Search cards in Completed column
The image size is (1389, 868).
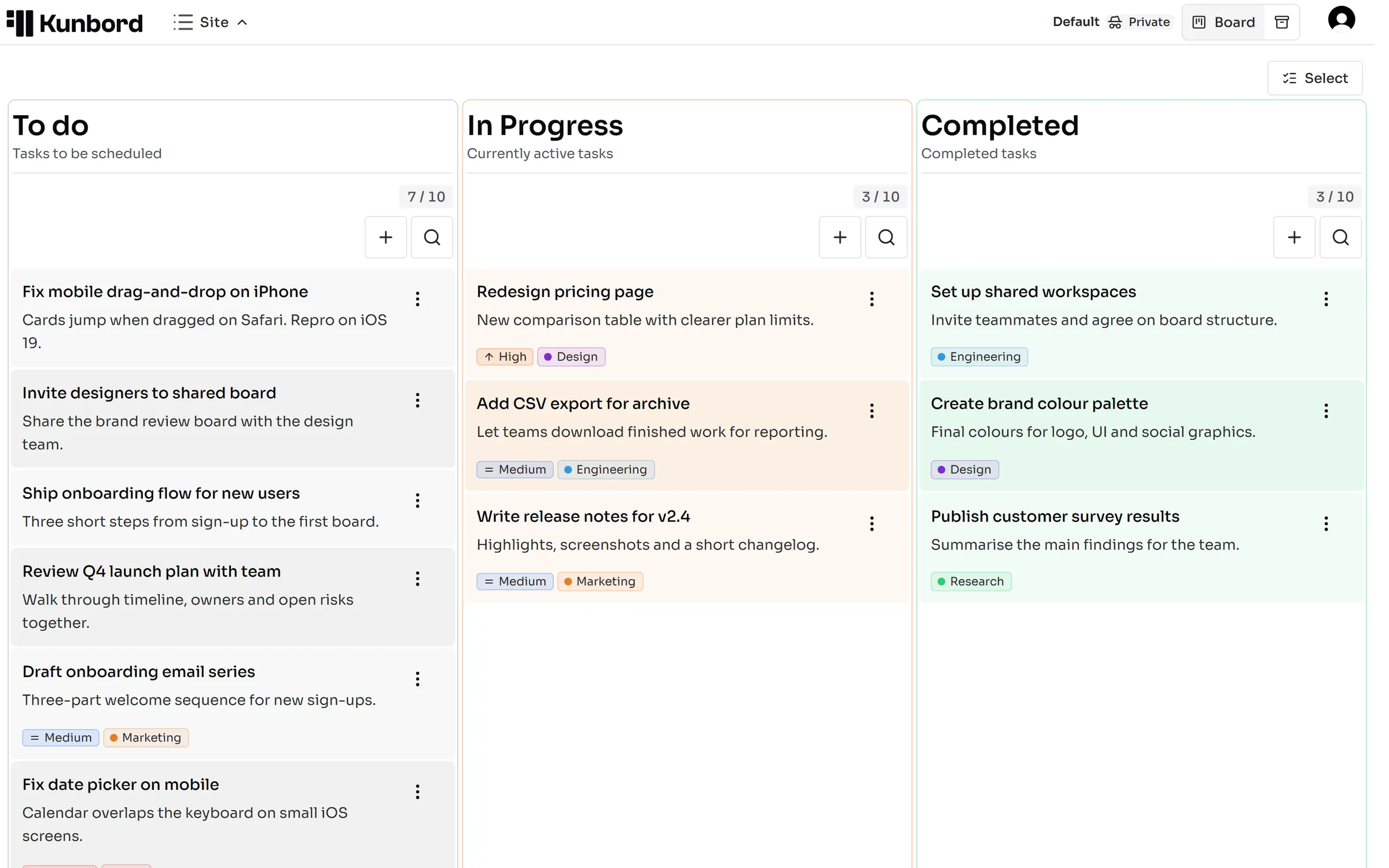pos(1340,237)
